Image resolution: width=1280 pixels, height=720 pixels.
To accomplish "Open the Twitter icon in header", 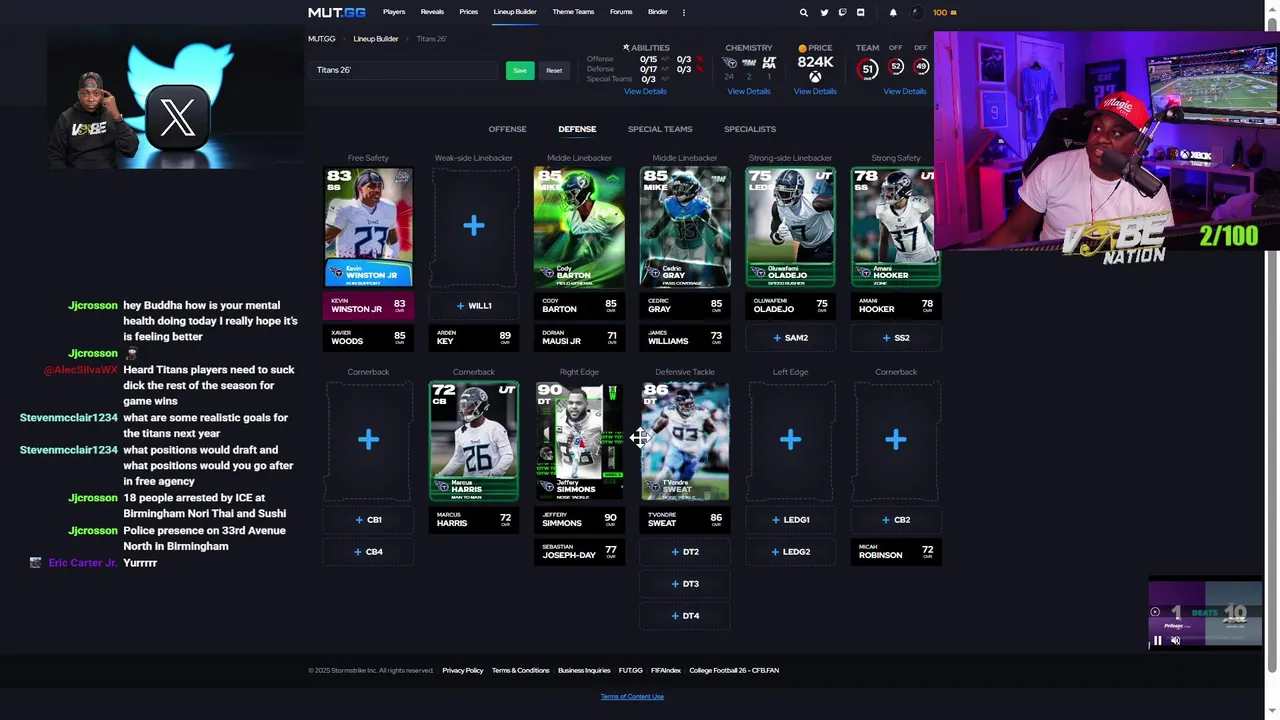I will point(824,12).
